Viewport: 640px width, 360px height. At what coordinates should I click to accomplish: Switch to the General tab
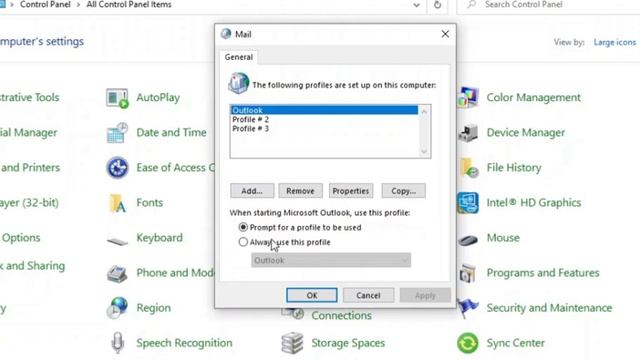[x=239, y=57]
